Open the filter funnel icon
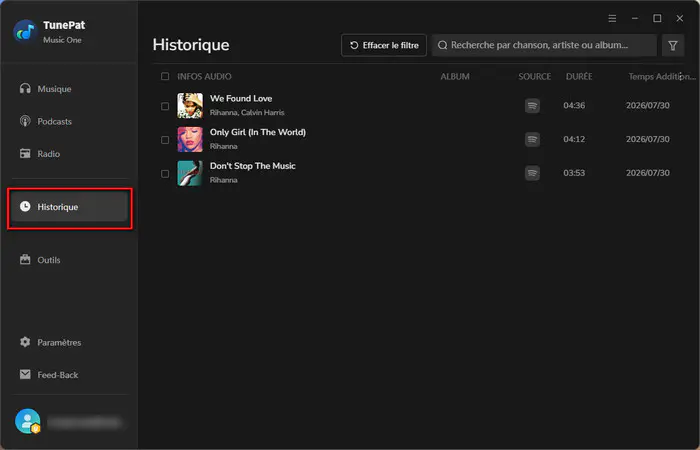The width and height of the screenshot is (700, 450). tap(673, 45)
